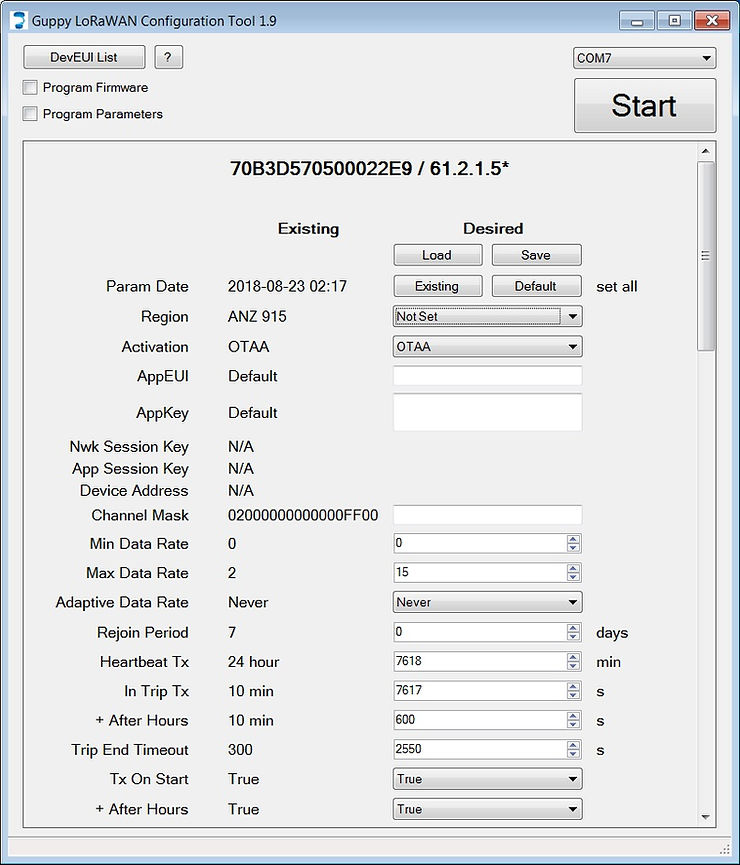
Task: Increase the 600 After Hours value
Action: tap(573, 716)
